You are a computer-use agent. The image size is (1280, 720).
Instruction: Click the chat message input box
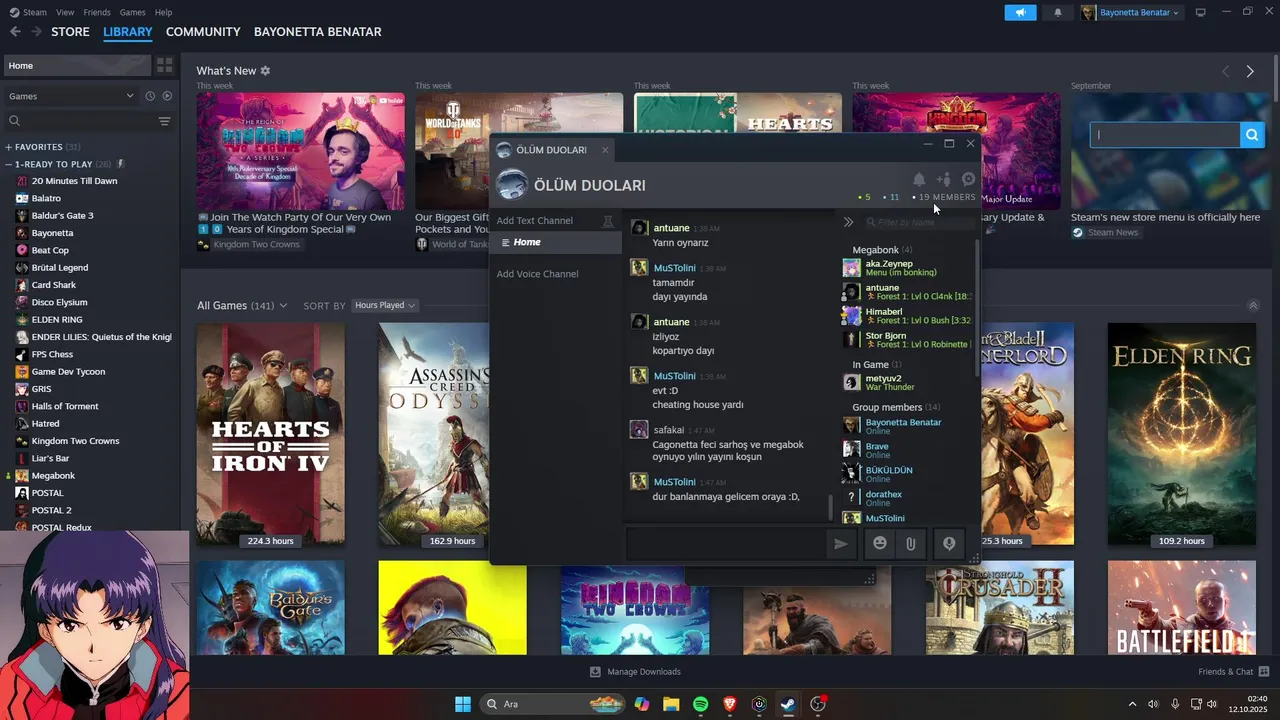(727, 543)
